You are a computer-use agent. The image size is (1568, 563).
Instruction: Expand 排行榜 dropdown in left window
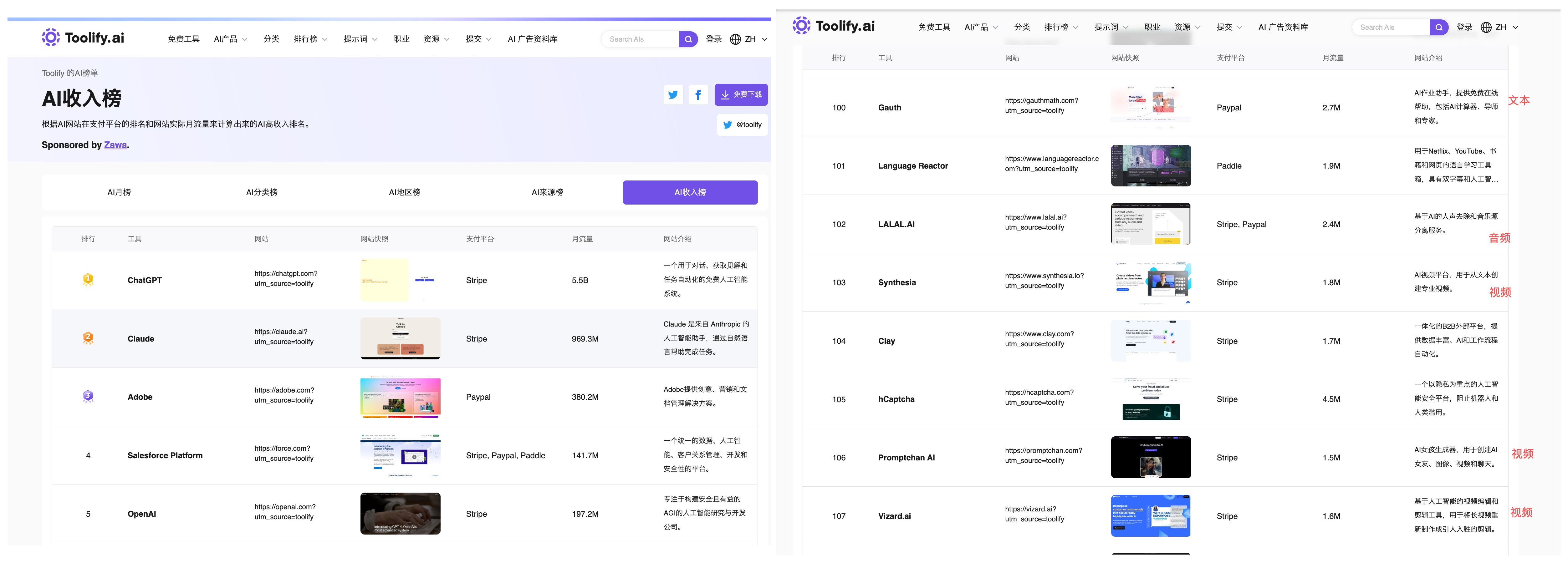[310, 39]
